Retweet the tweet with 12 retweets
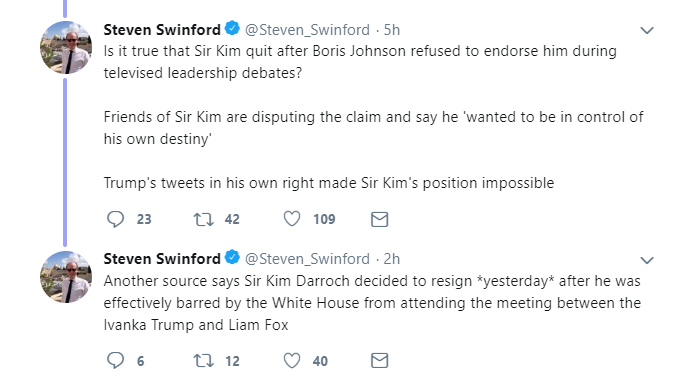 (203, 360)
